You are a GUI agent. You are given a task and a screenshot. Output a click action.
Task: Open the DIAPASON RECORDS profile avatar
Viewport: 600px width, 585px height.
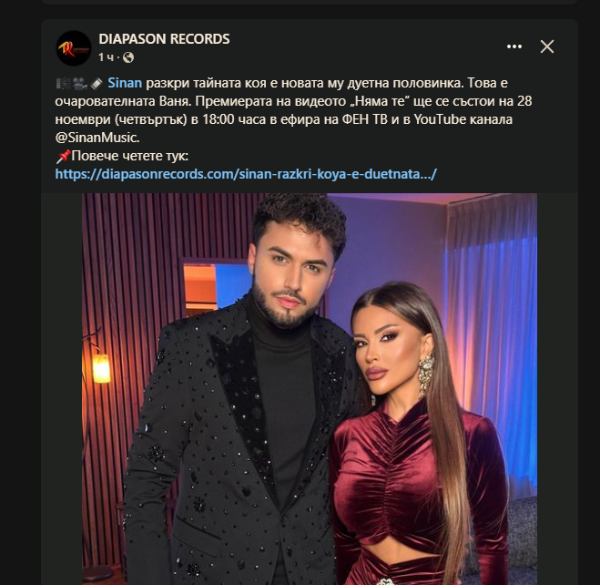coord(73,48)
